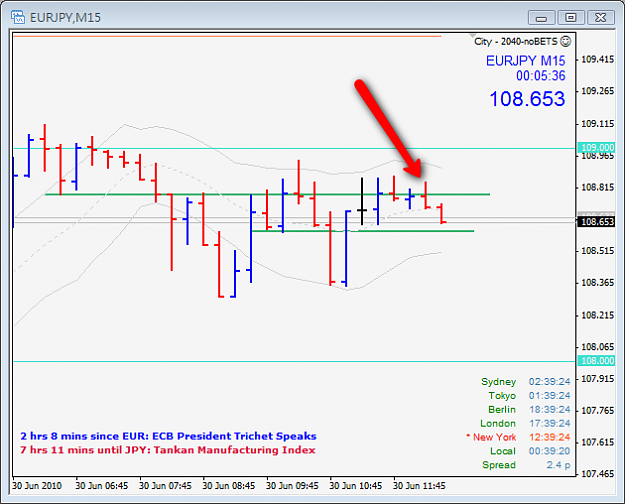
Task: Click the candle countdown timer 00:05:36
Action: tap(540, 76)
